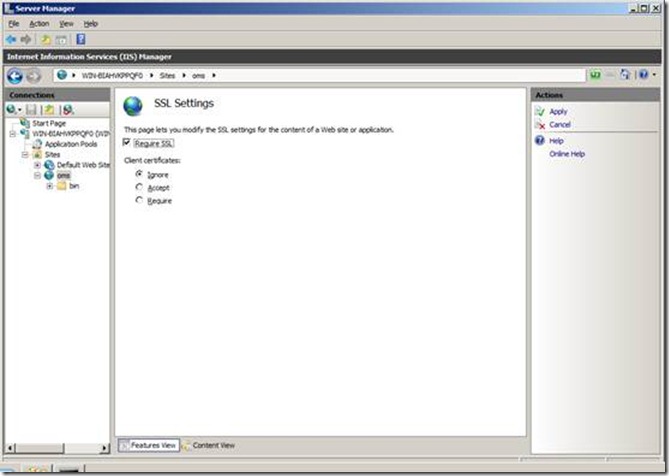This screenshot has width=669, height=476.
Task: Open the Action menu
Action: click(39, 24)
